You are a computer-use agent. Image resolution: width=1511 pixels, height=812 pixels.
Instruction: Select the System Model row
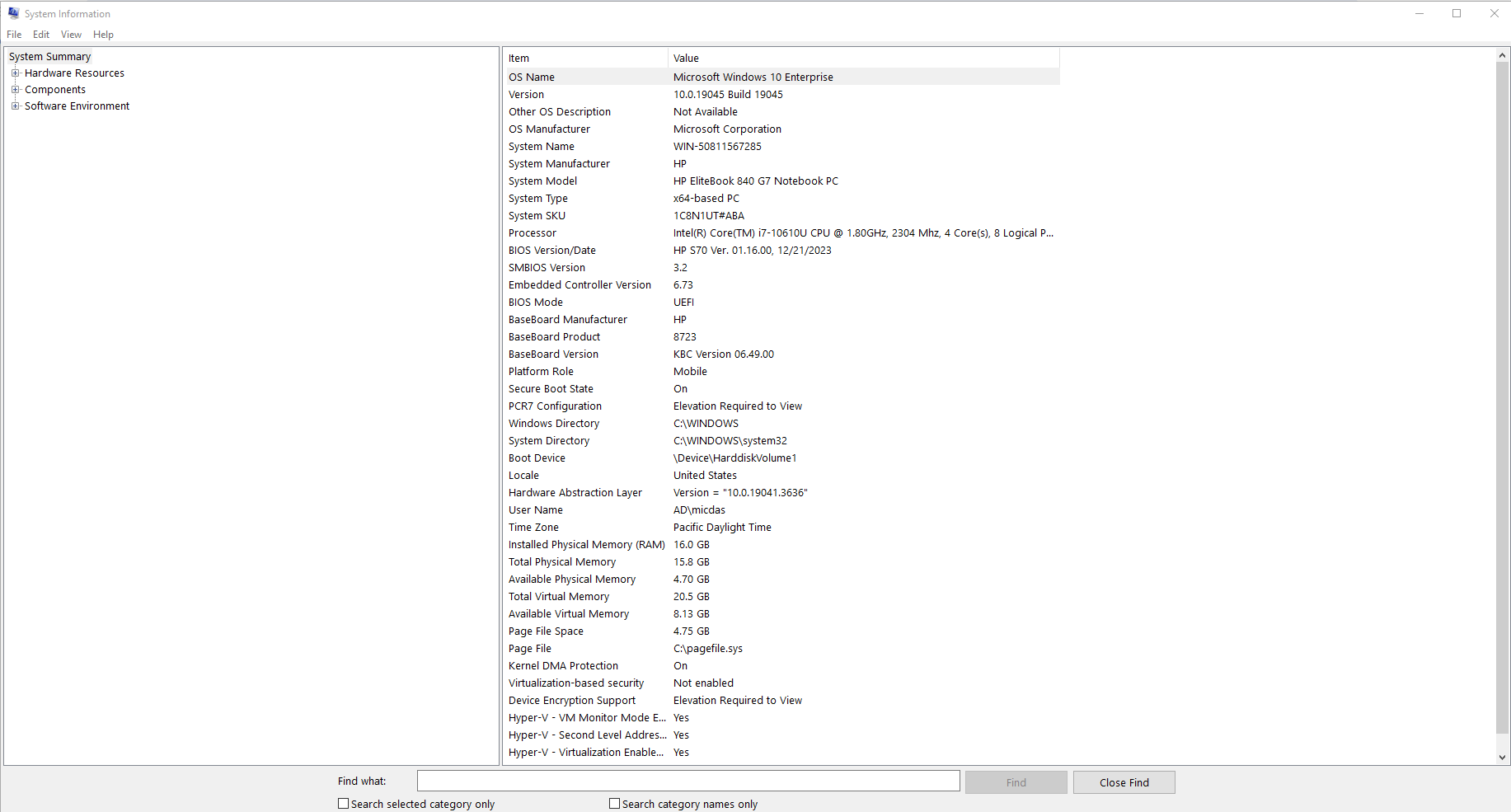coord(781,181)
